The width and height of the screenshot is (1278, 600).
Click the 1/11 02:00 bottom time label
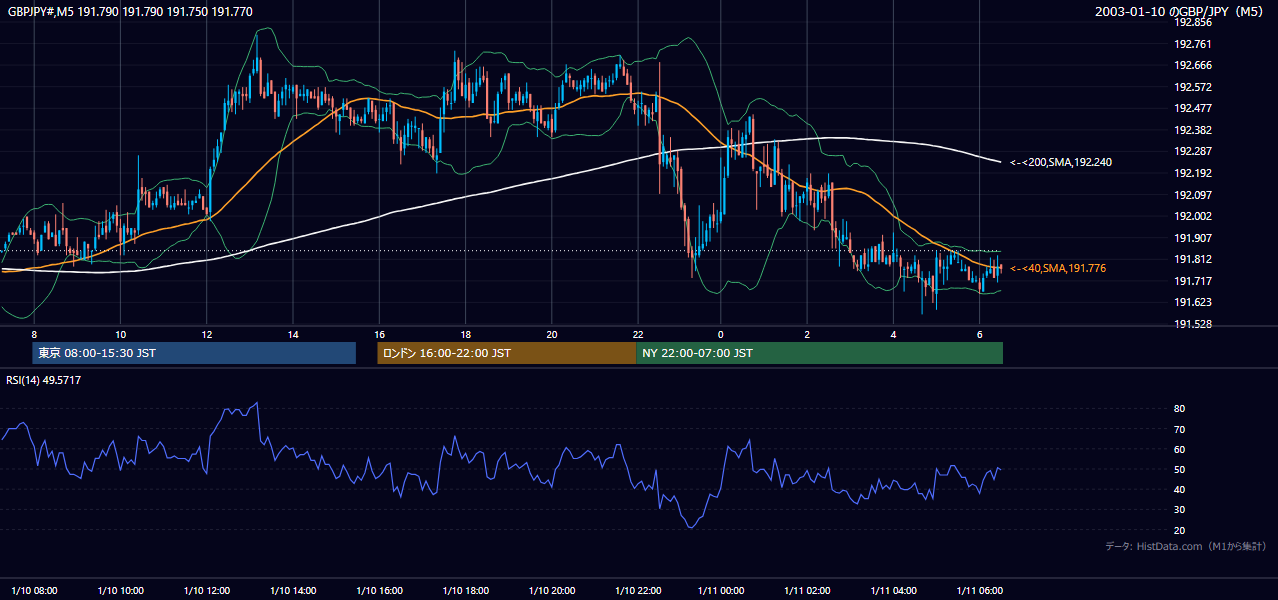click(809, 590)
